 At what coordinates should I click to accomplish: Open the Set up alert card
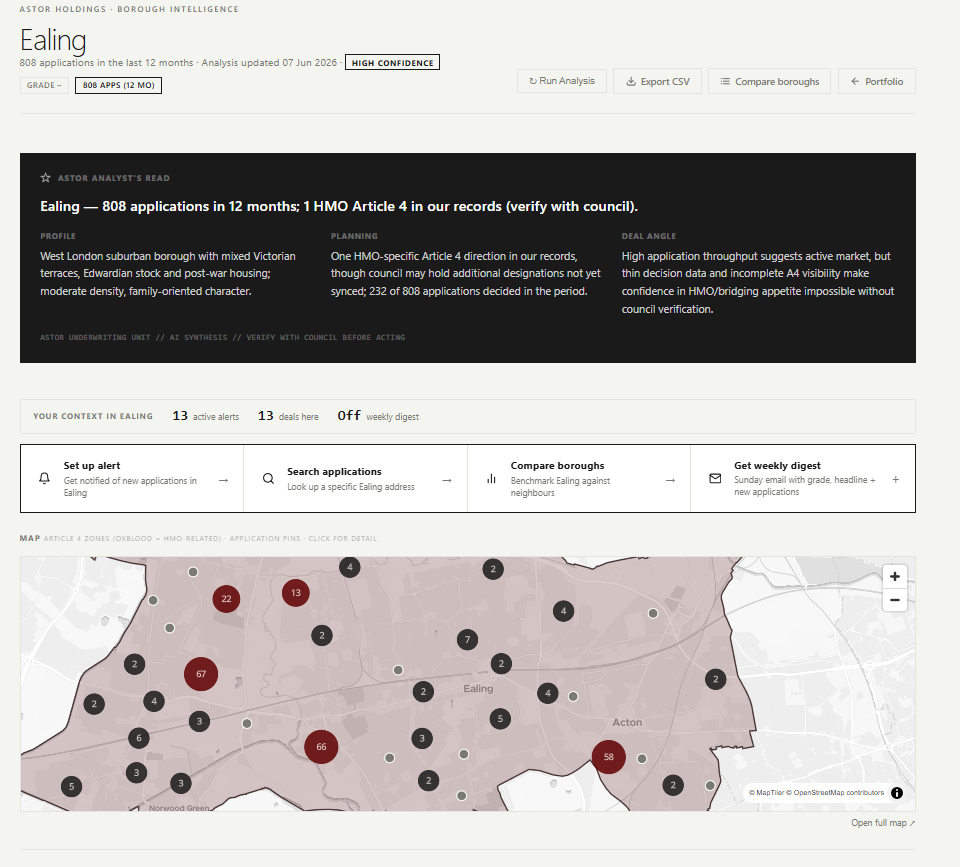[x=132, y=478]
